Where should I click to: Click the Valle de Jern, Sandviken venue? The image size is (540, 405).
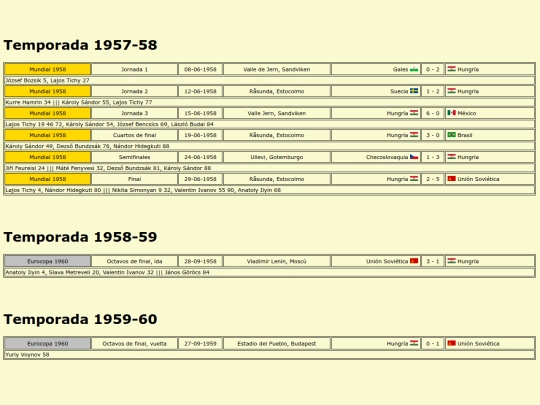tap(277, 69)
